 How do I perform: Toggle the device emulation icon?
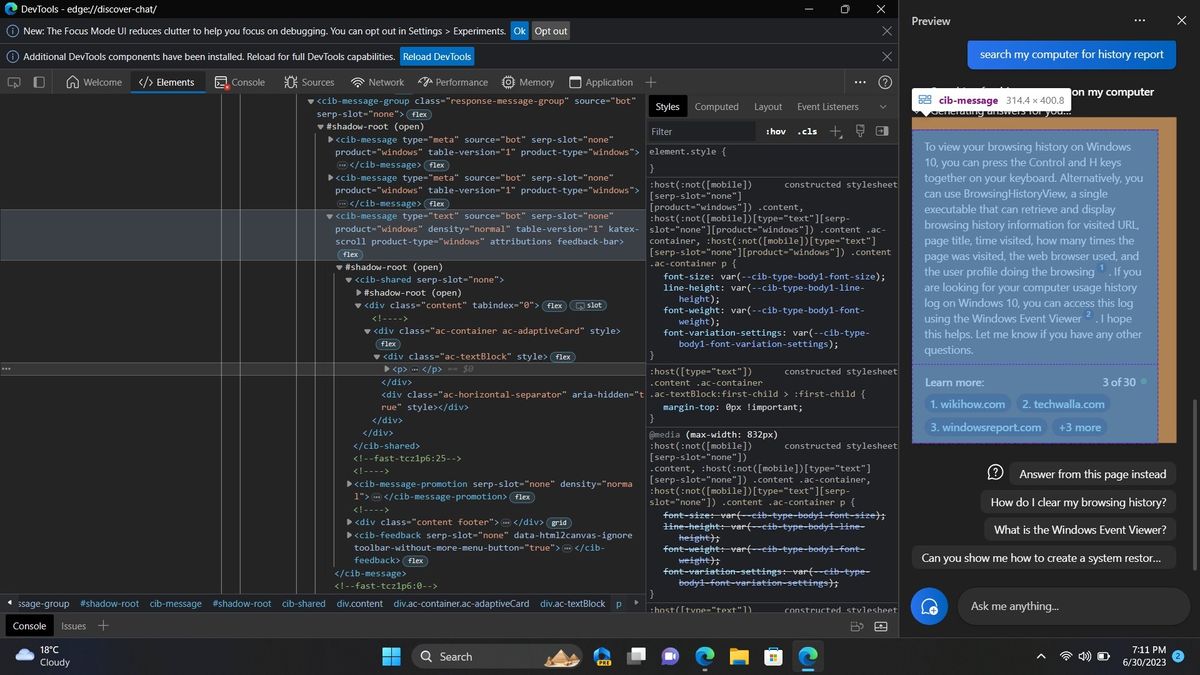38,82
